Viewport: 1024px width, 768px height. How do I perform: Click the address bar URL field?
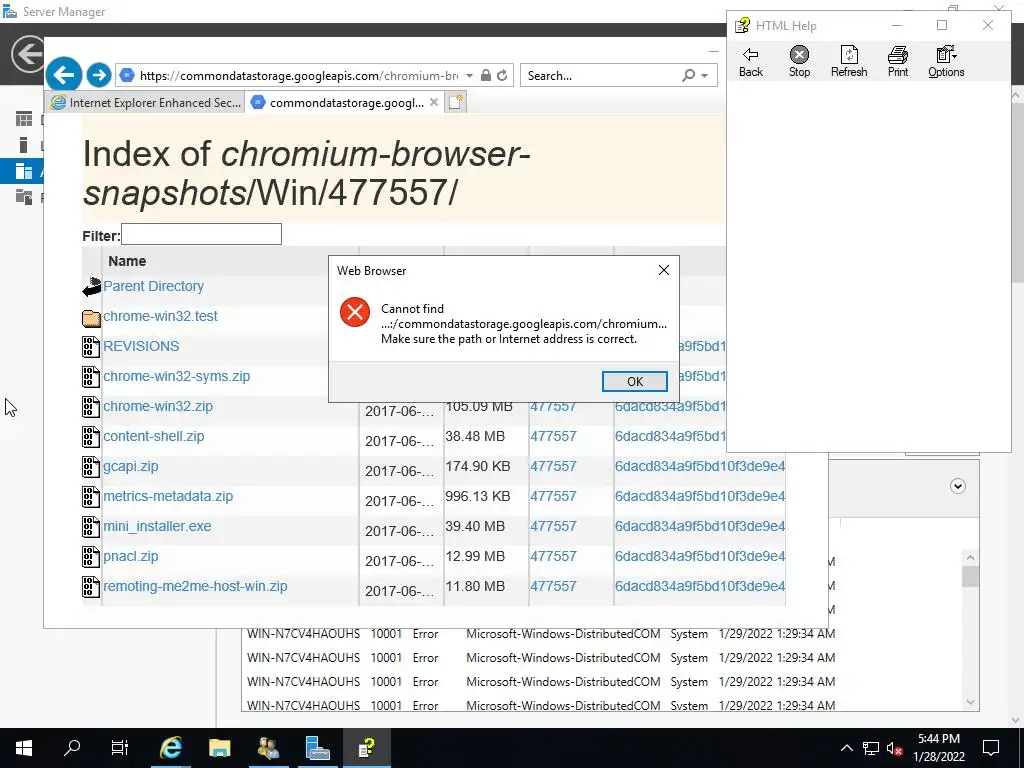[x=298, y=76]
